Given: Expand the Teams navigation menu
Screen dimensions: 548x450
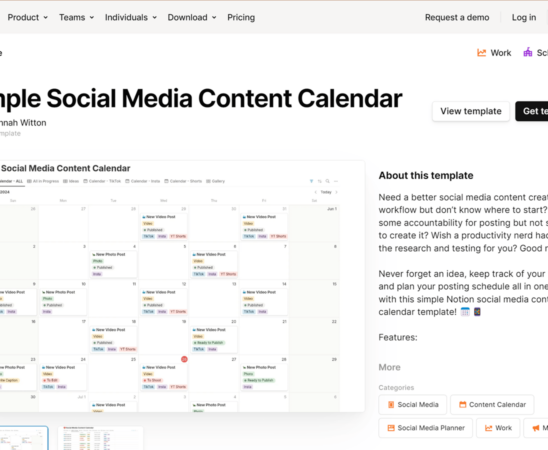Looking at the screenshot, I should (x=77, y=17).
